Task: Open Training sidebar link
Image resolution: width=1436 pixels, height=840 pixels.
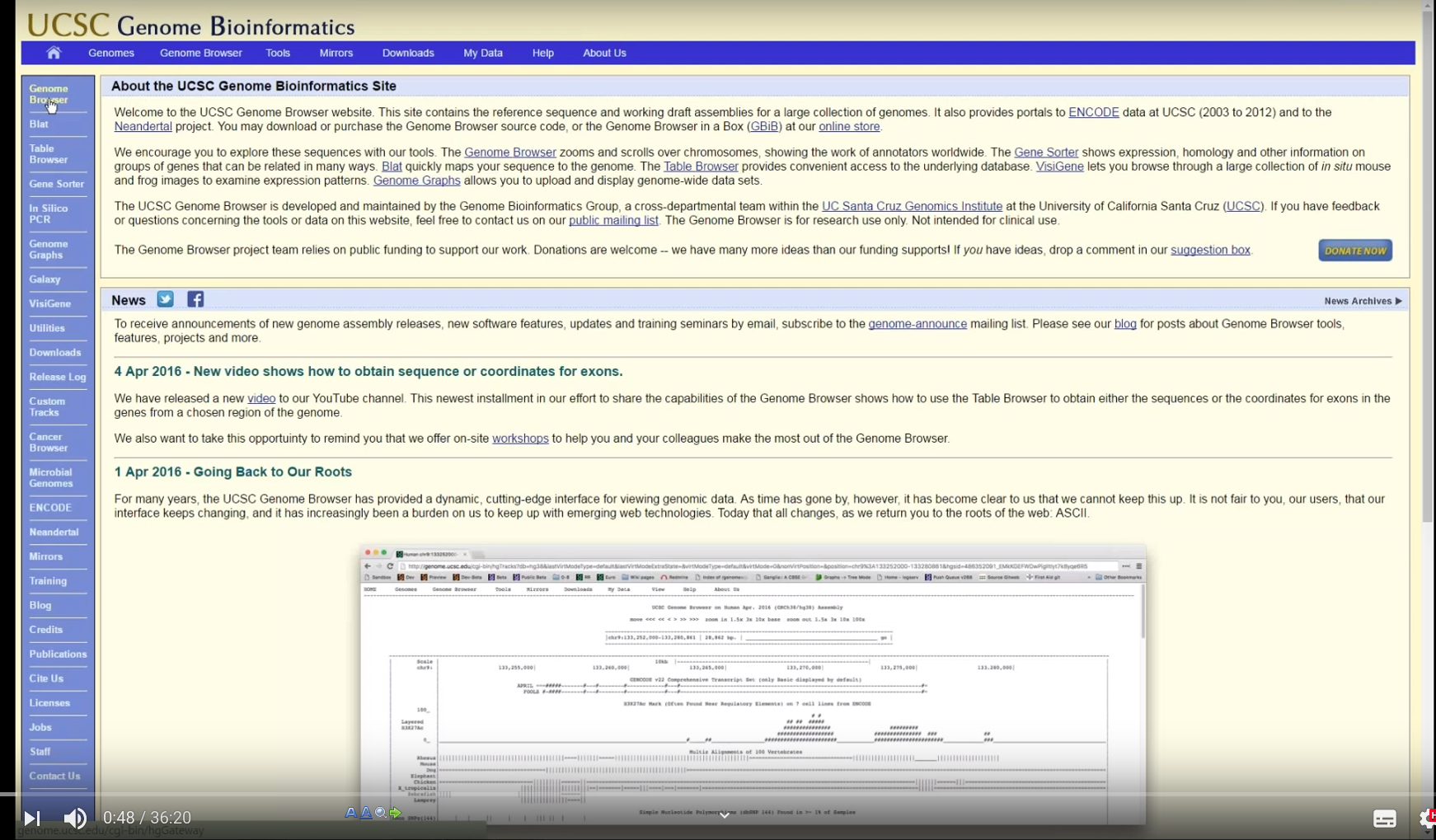Action: 48,581
